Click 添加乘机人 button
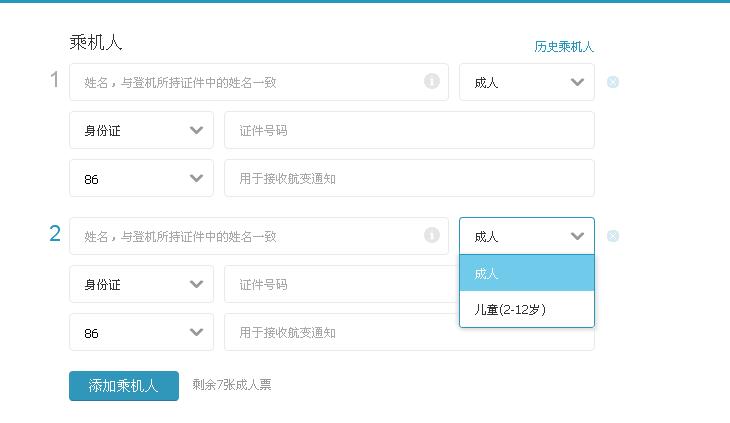 (124, 386)
